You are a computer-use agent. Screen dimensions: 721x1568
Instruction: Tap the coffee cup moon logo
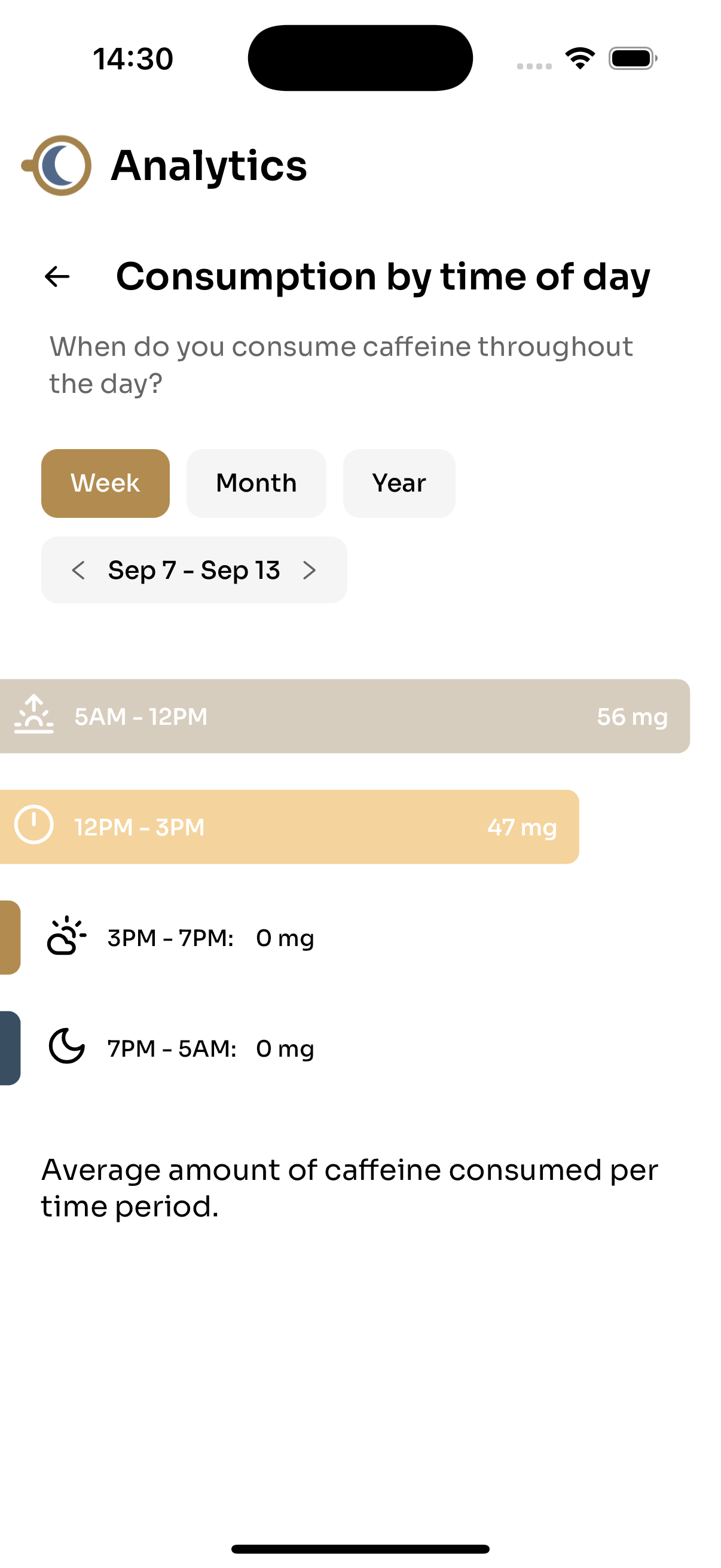coord(57,165)
